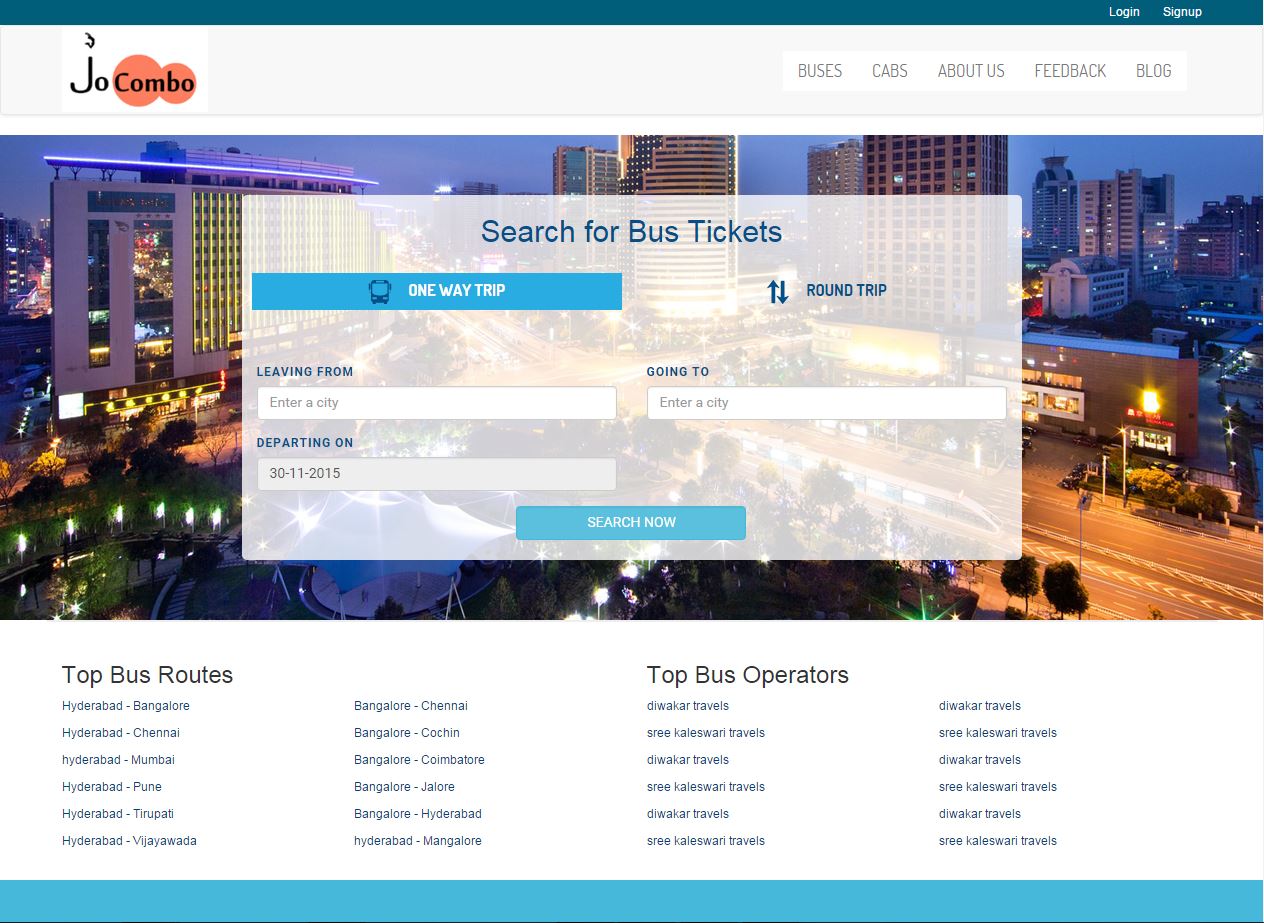The width and height of the screenshot is (1264, 923).
Task: Open the Cabs menu item
Action: point(890,71)
